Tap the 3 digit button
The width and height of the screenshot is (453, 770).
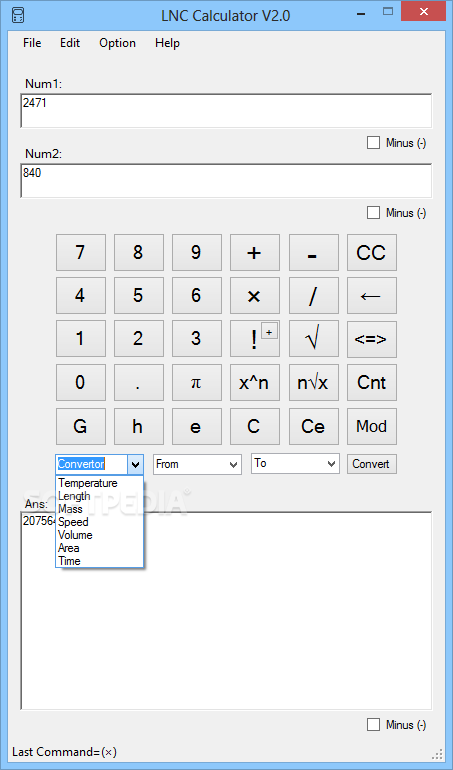[197, 339]
